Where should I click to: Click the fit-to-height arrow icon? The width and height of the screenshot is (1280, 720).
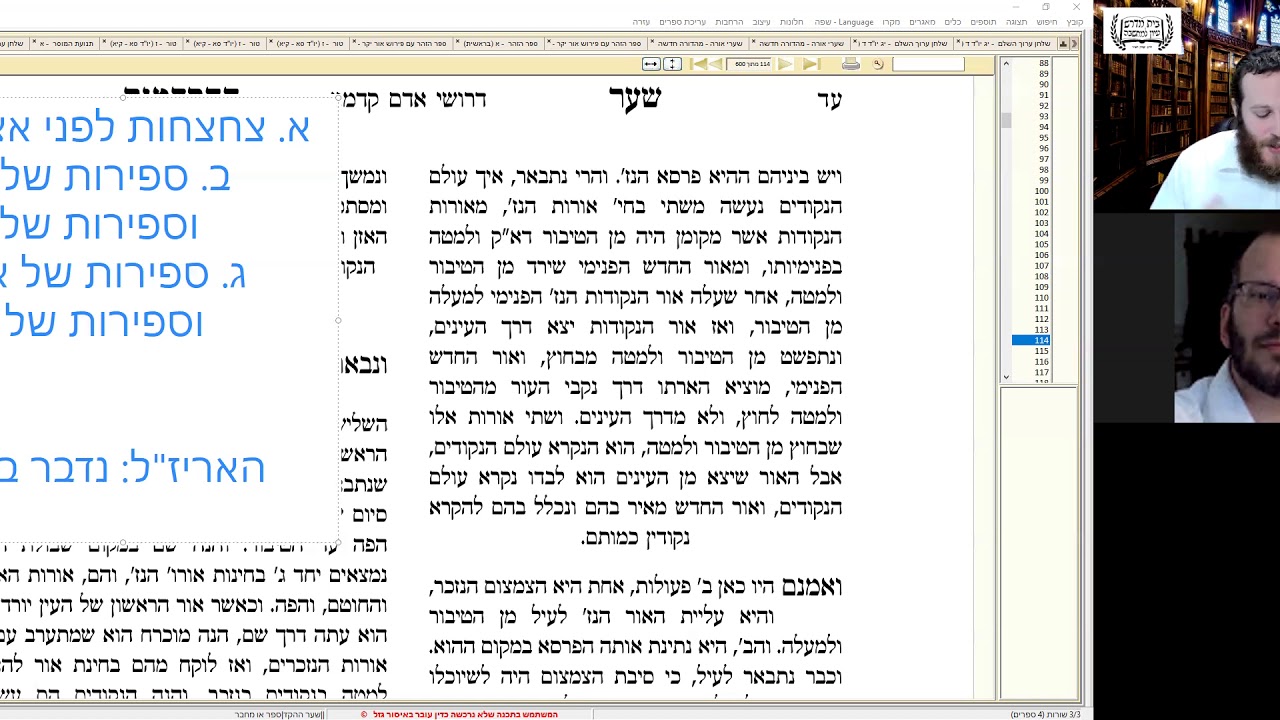pyautogui.click(x=672, y=64)
